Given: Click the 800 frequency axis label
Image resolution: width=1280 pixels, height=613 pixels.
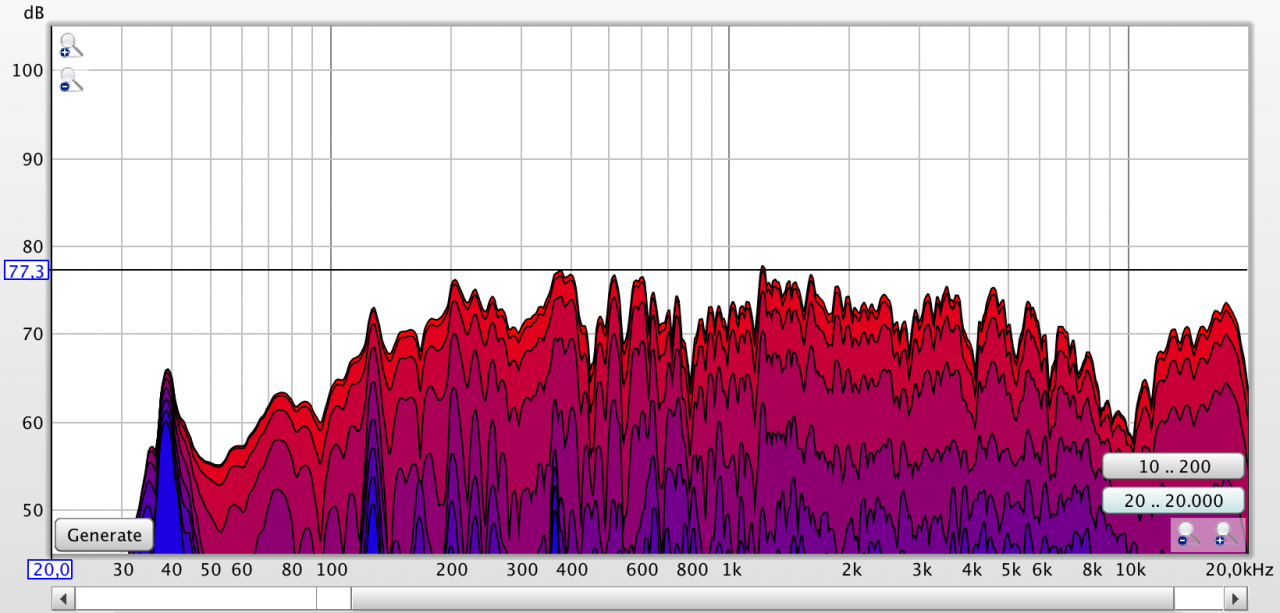Looking at the screenshot, I should coord(692,570).
